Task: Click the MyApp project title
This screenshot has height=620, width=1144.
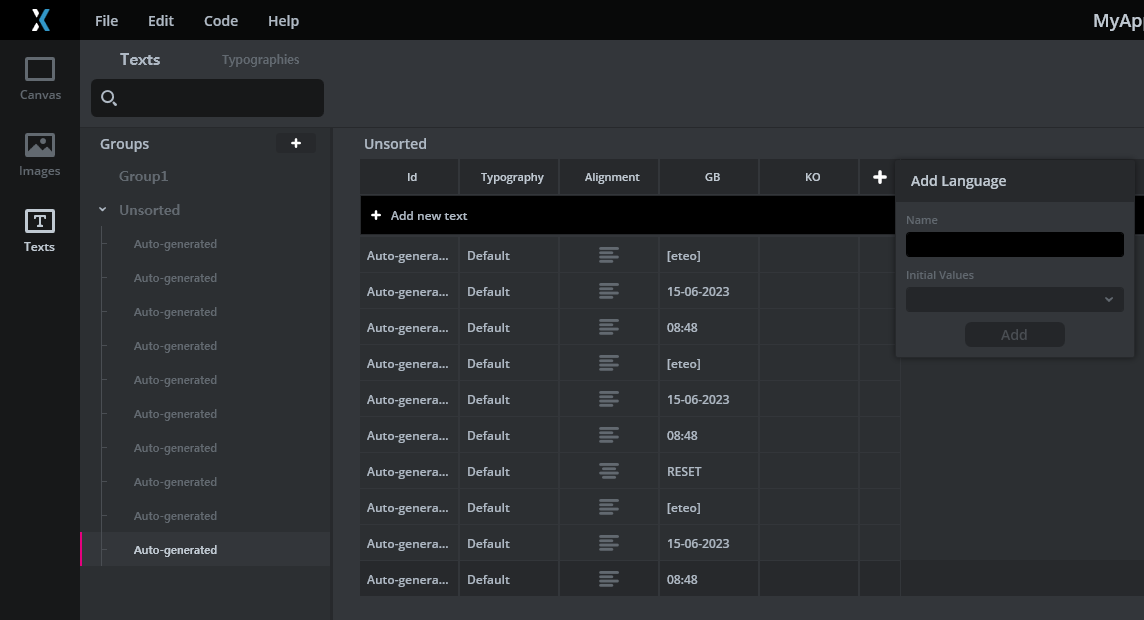Action: click(1118, 20)
